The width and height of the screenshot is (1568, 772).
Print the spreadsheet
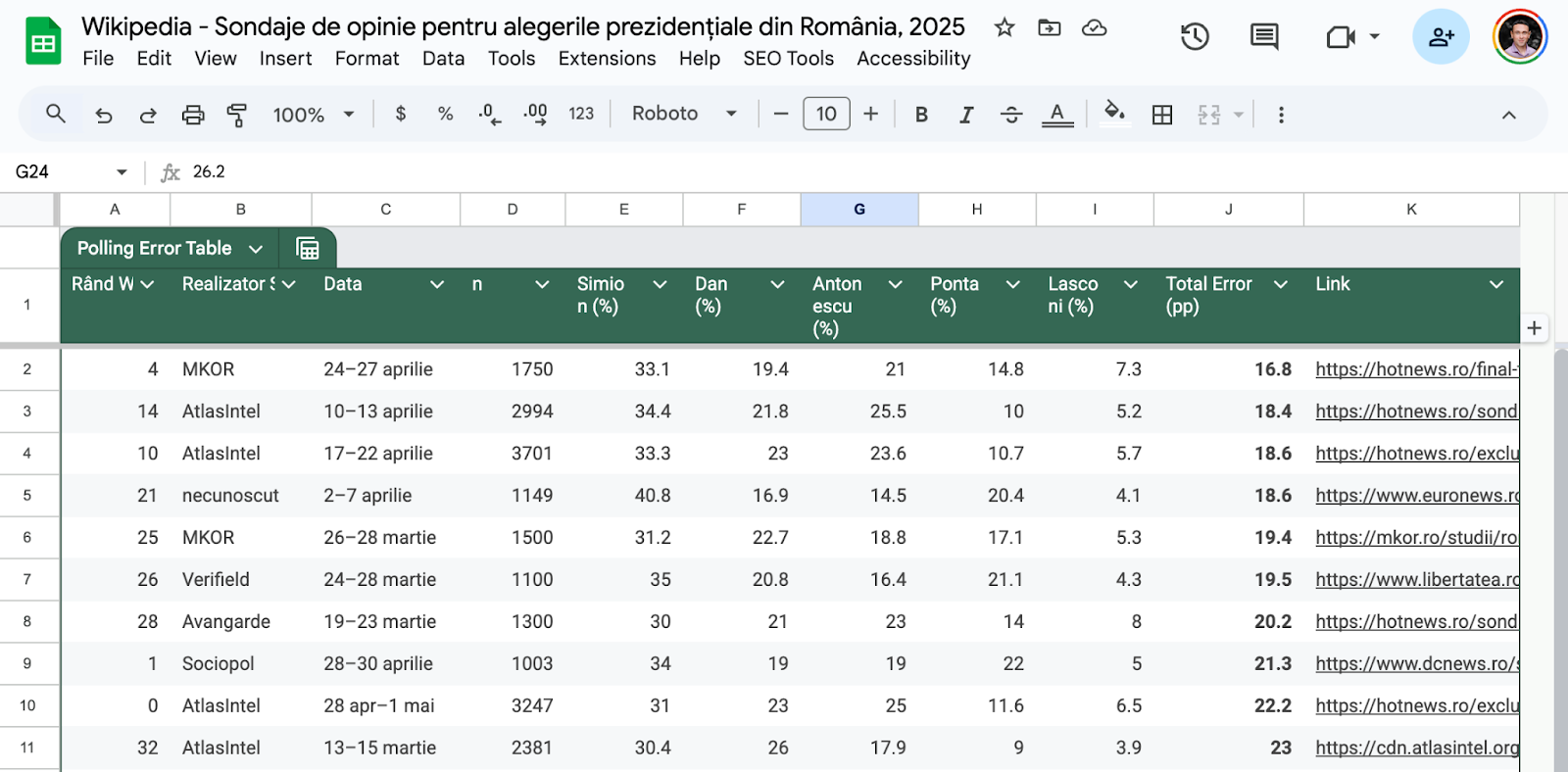tap(193, 115)
